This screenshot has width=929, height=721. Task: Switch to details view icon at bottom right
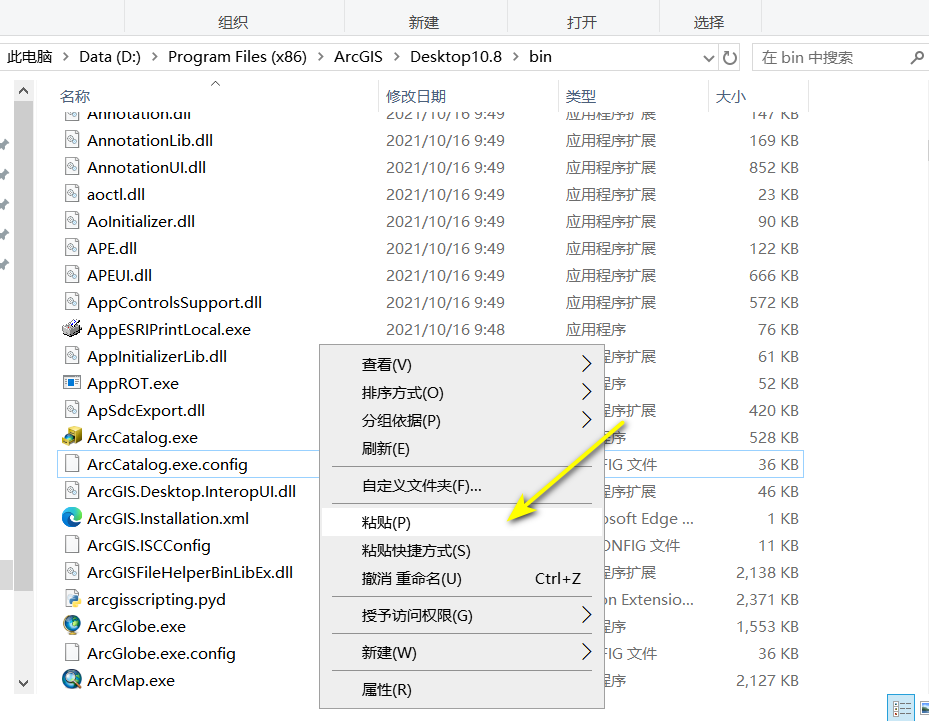(902, 709)
